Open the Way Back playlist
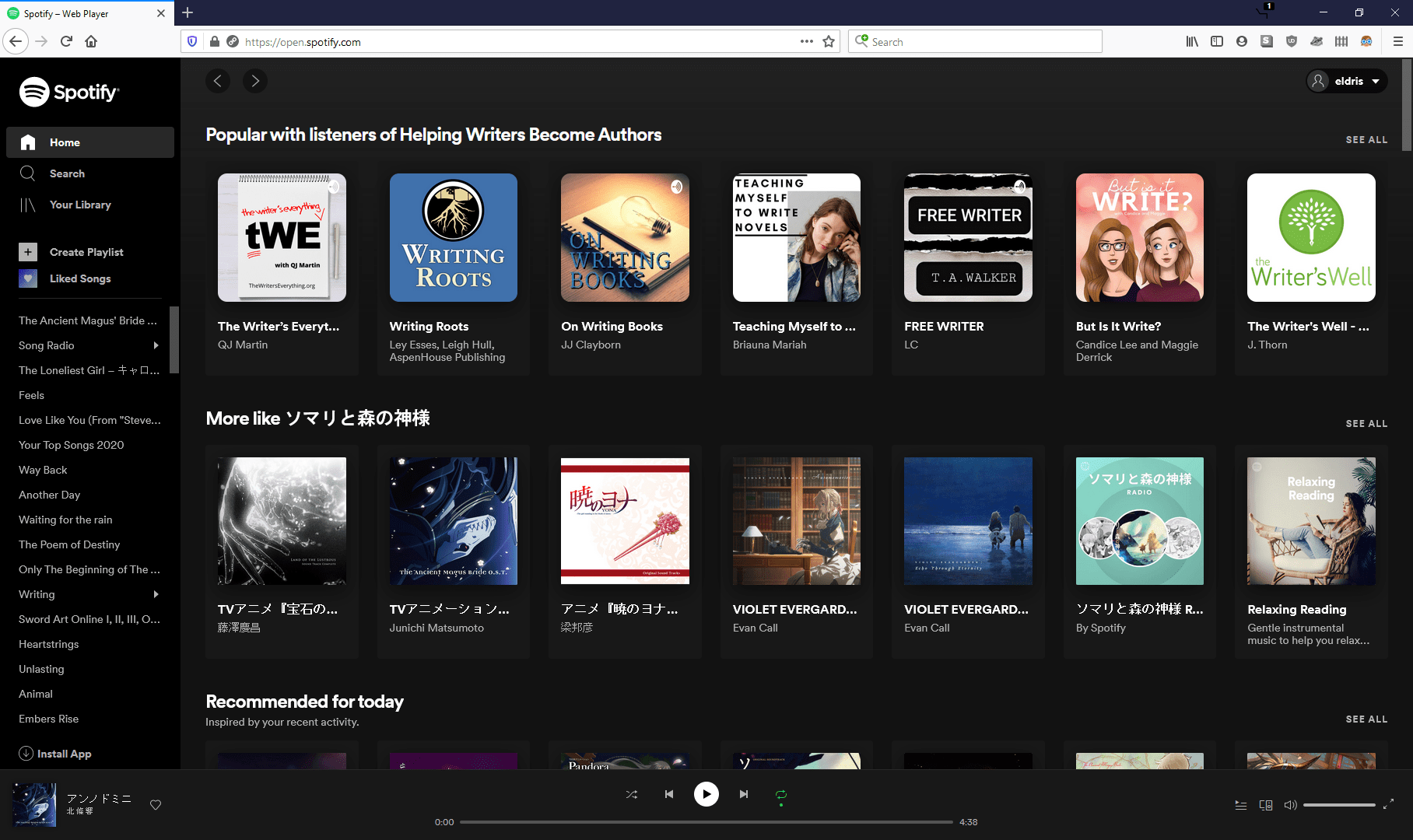The image size is (1413, 840). coord(43,470)
